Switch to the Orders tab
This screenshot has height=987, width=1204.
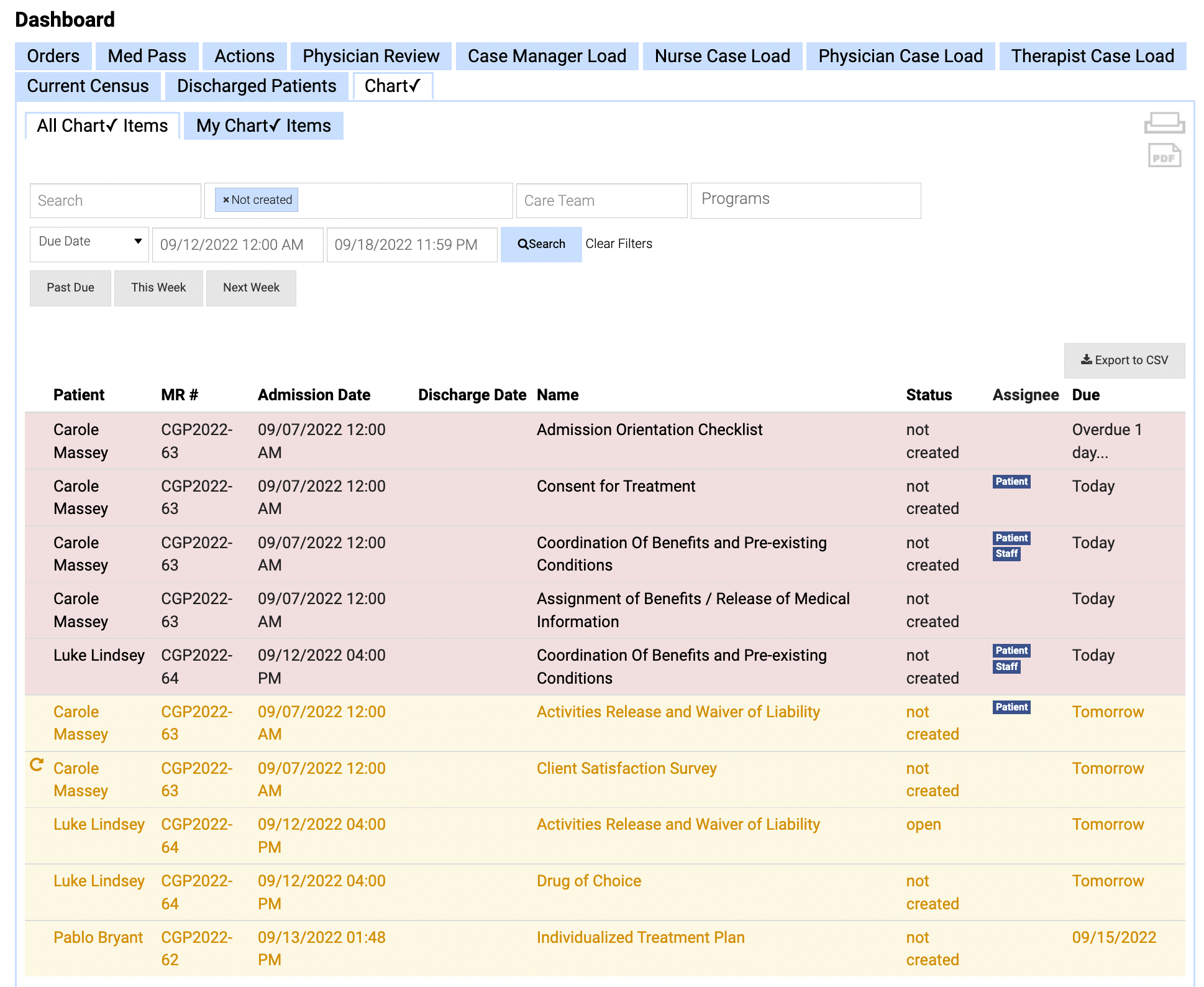[53, 56]
